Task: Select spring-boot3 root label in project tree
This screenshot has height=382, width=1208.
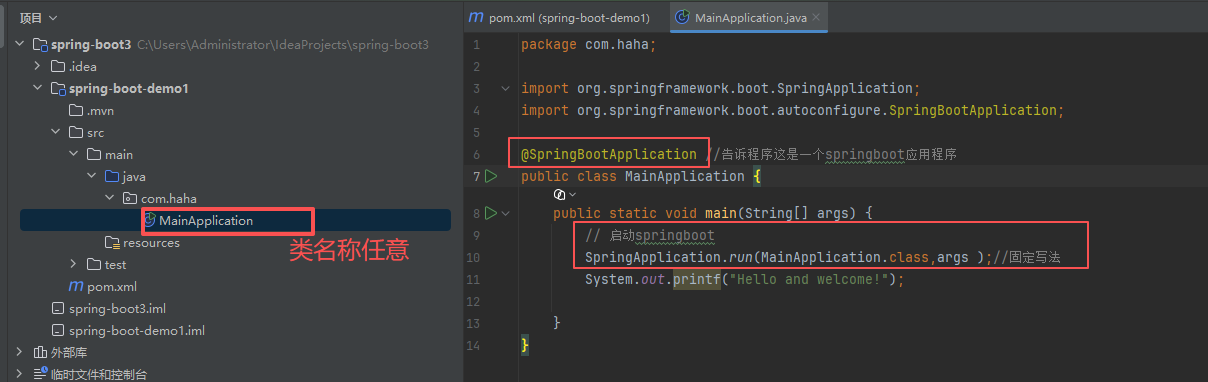Action: tap(91, 44)
